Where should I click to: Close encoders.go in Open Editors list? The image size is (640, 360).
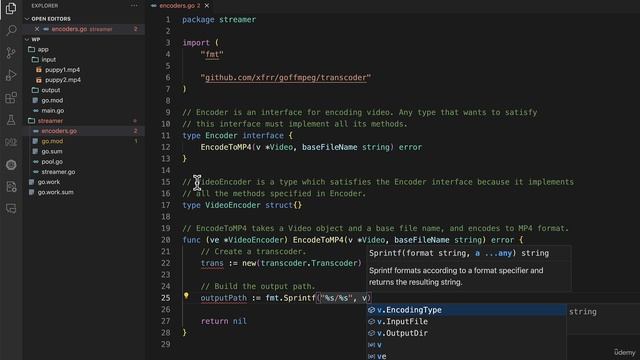[x=37, y=29]
